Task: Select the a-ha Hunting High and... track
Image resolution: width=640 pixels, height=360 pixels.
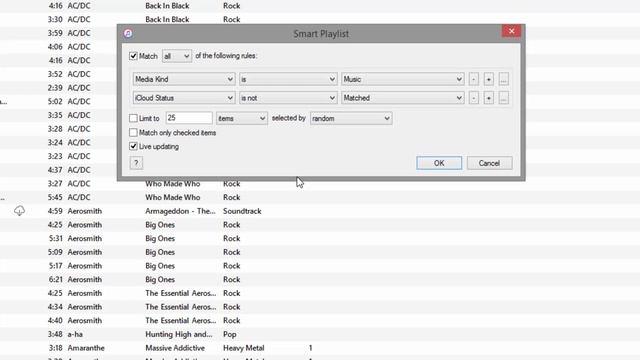Action: [320, 334]
